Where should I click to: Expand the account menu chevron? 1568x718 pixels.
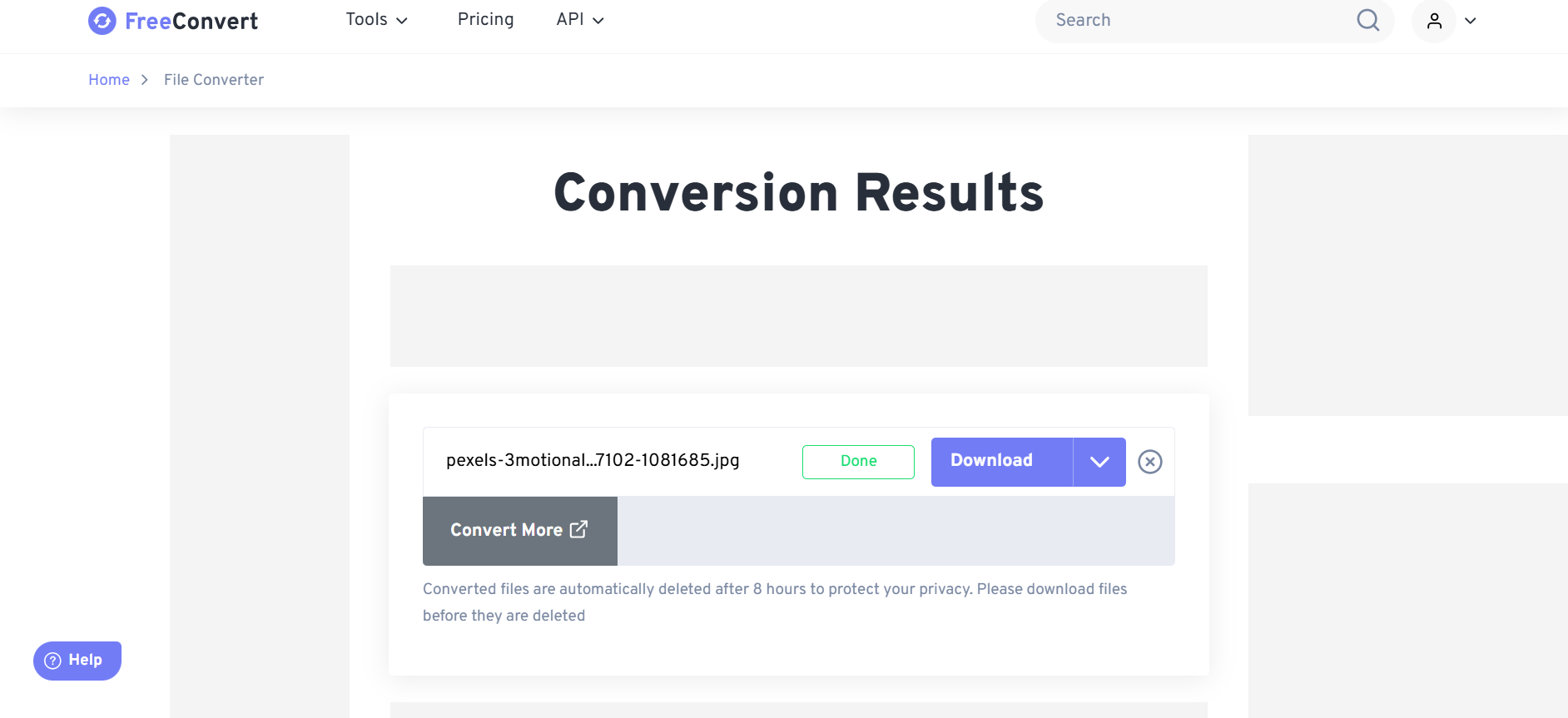point(1470,20)
